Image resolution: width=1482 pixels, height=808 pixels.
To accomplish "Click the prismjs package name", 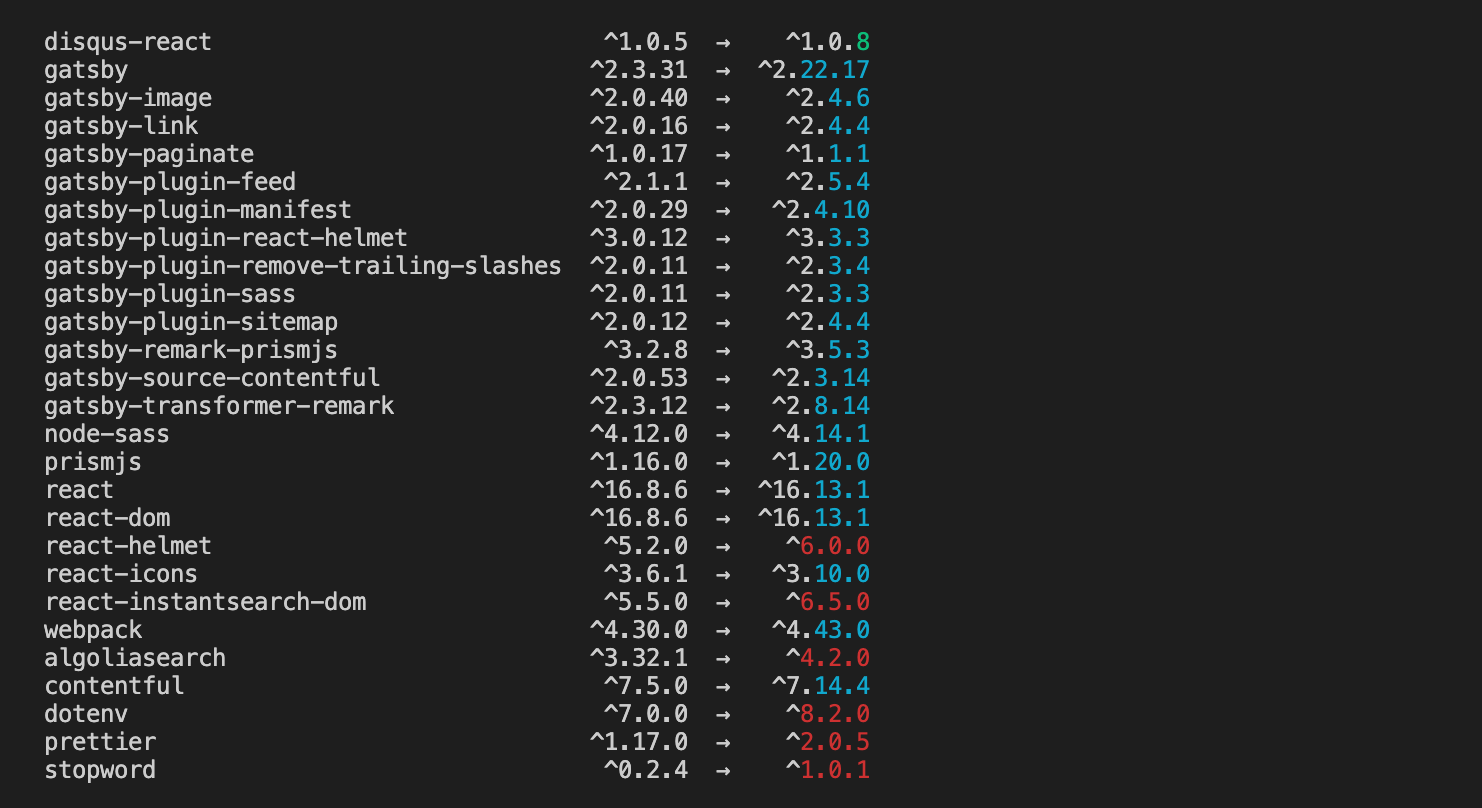I will (x=93, y=462).
